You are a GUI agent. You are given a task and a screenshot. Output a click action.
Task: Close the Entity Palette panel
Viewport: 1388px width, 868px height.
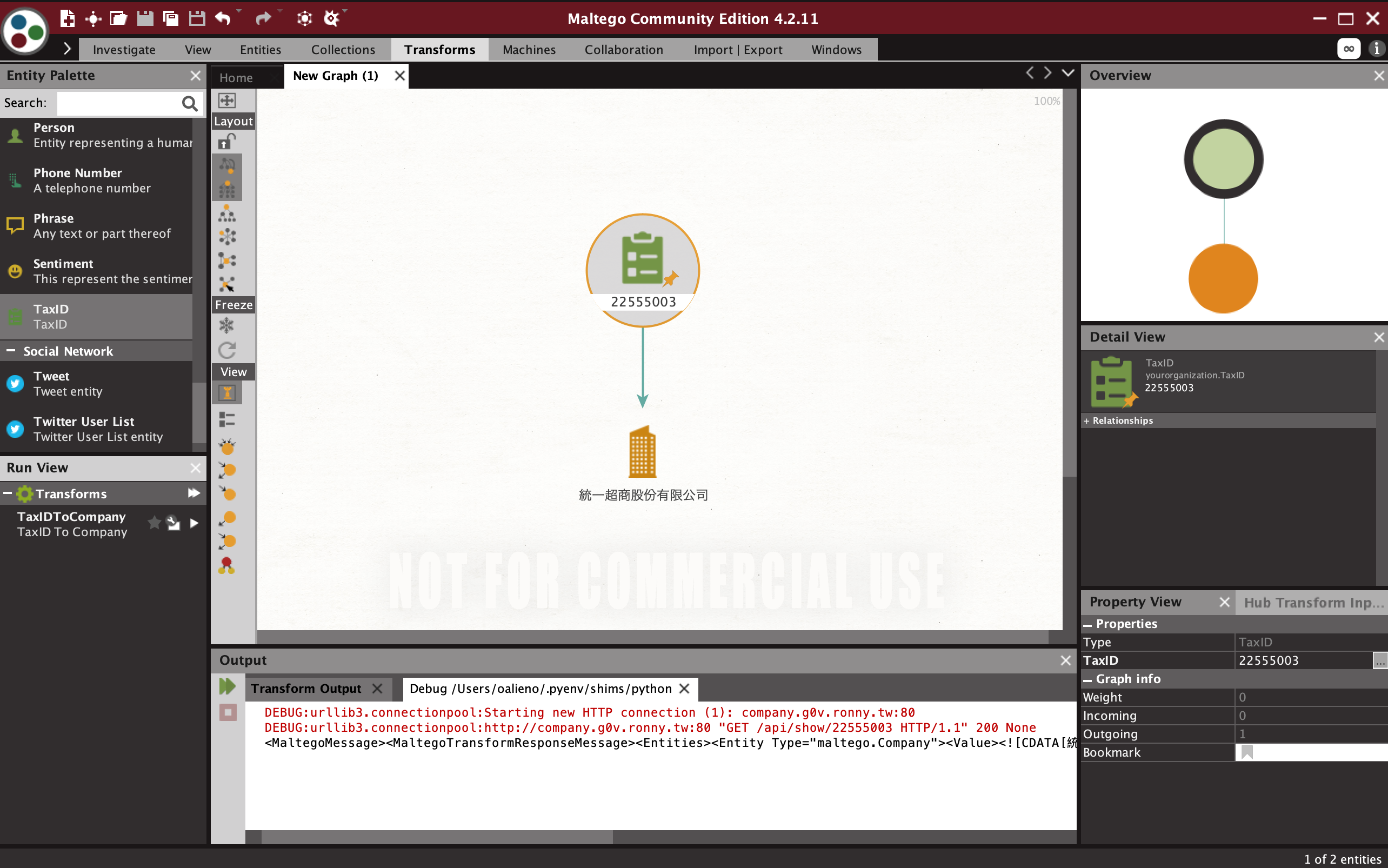(195, 76)
